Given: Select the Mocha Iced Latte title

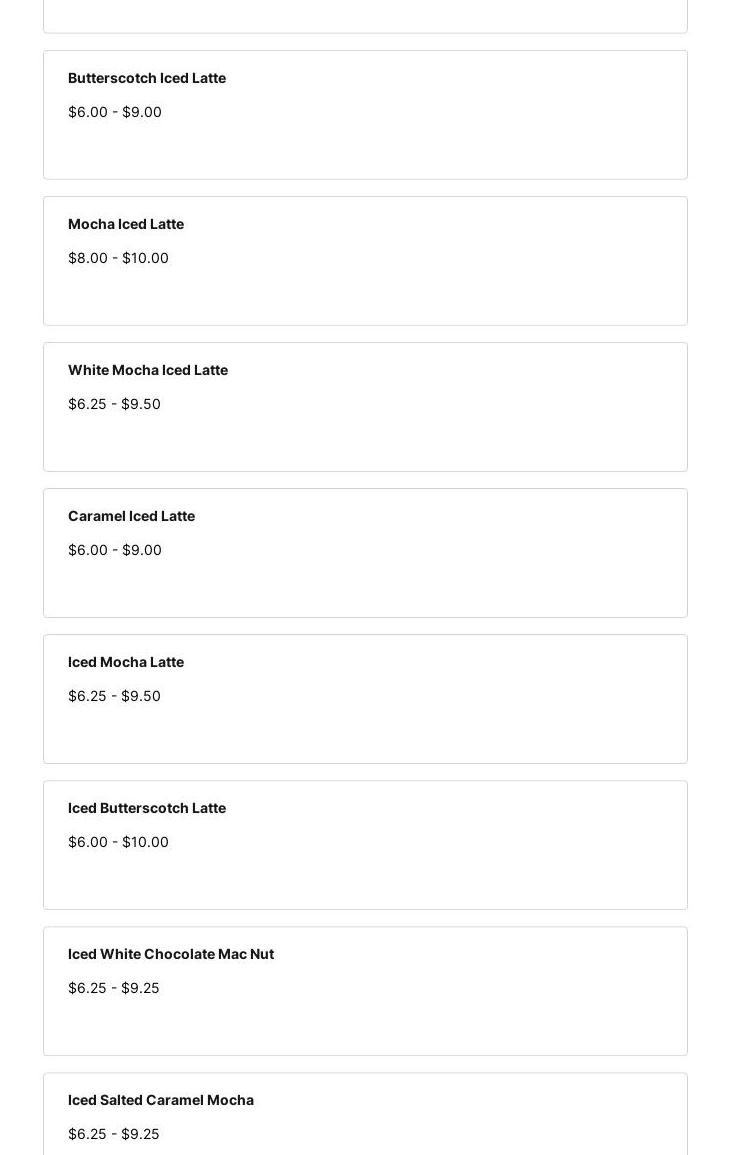Looking at the screenshot, I should coord(126,224).
